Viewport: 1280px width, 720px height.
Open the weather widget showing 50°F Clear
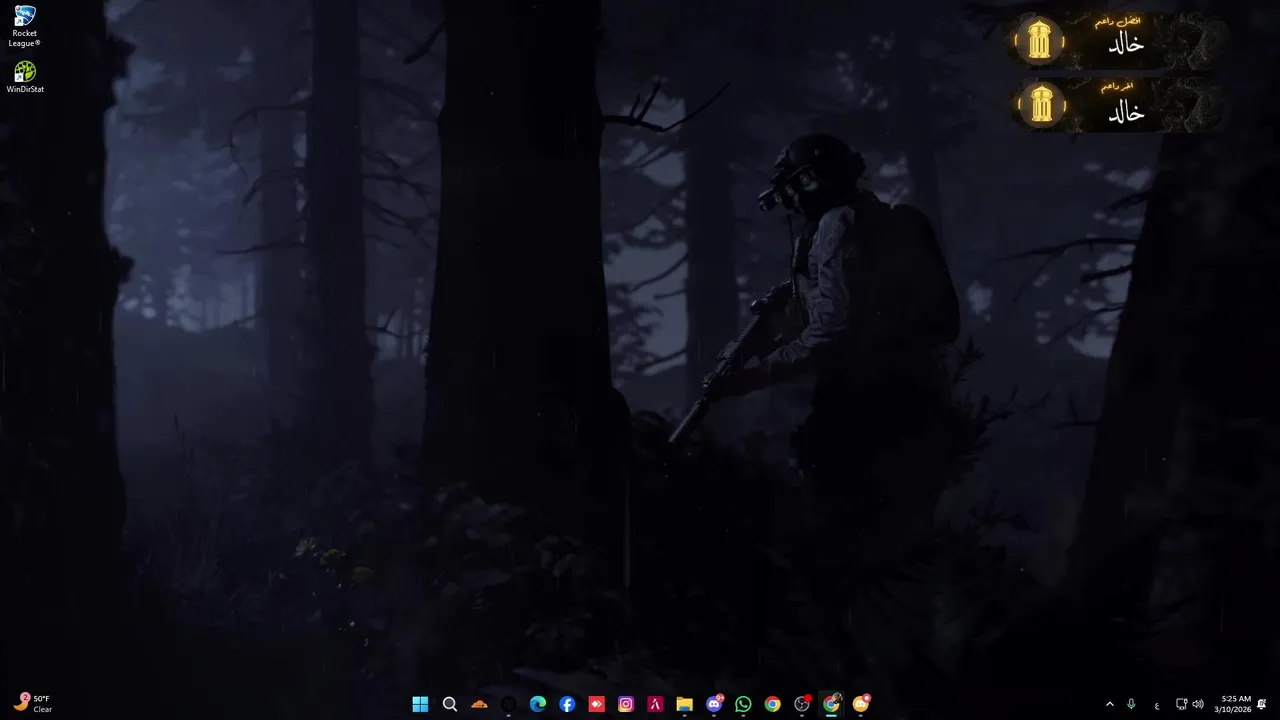point(32,704)
